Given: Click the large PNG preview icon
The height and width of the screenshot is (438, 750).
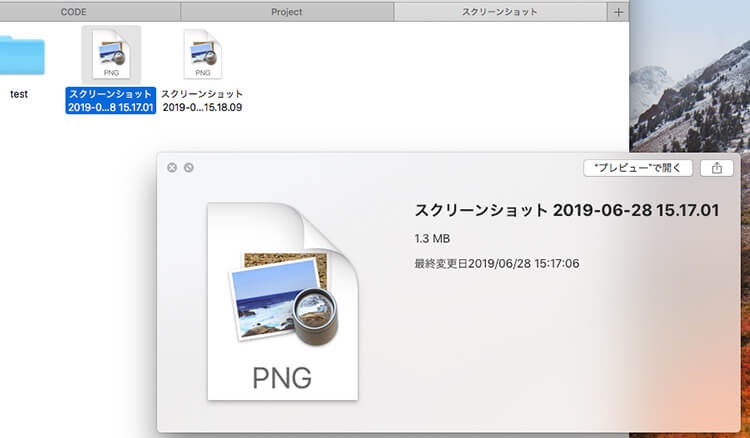Looking at the screenshot, I should coord(282,302).
